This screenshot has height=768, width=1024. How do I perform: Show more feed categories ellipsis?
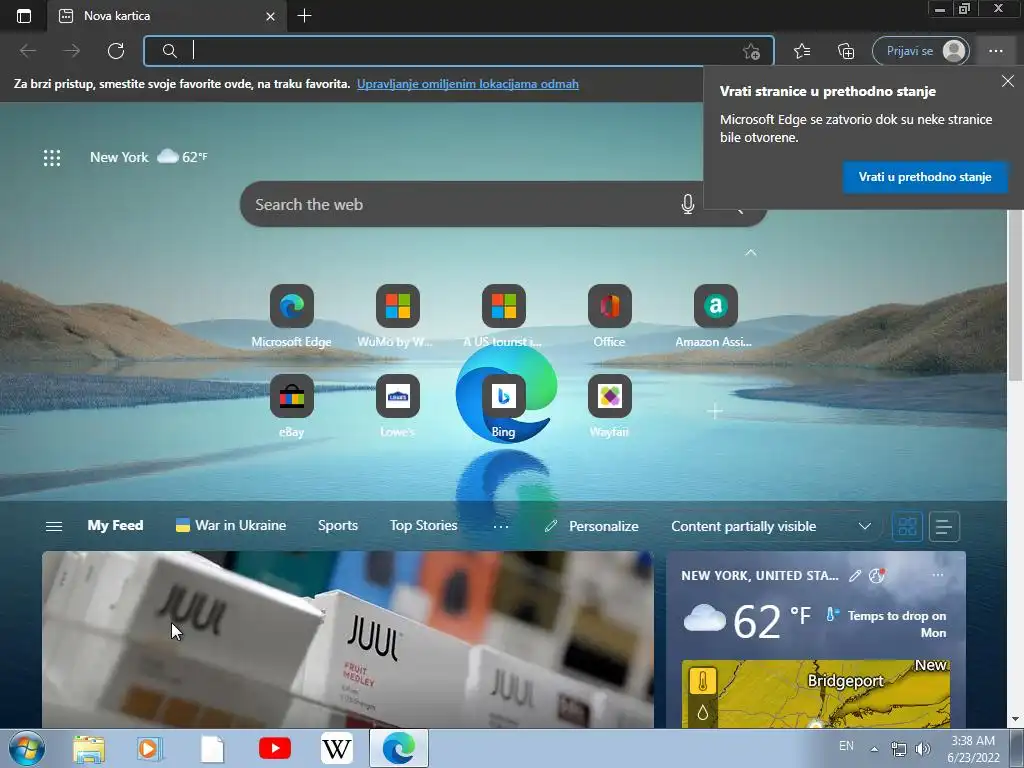click(x=501, y=526)
